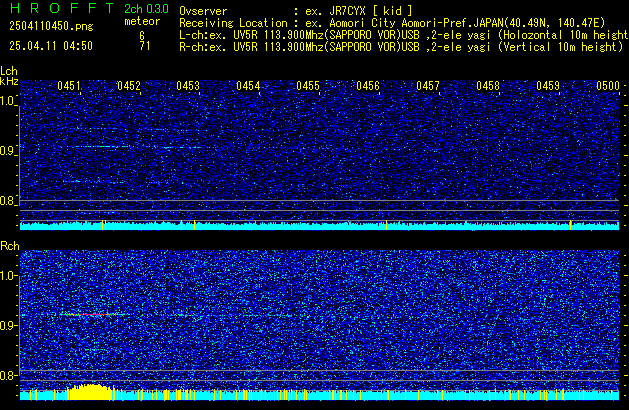Click the 0451 time marker

[69, 86]
